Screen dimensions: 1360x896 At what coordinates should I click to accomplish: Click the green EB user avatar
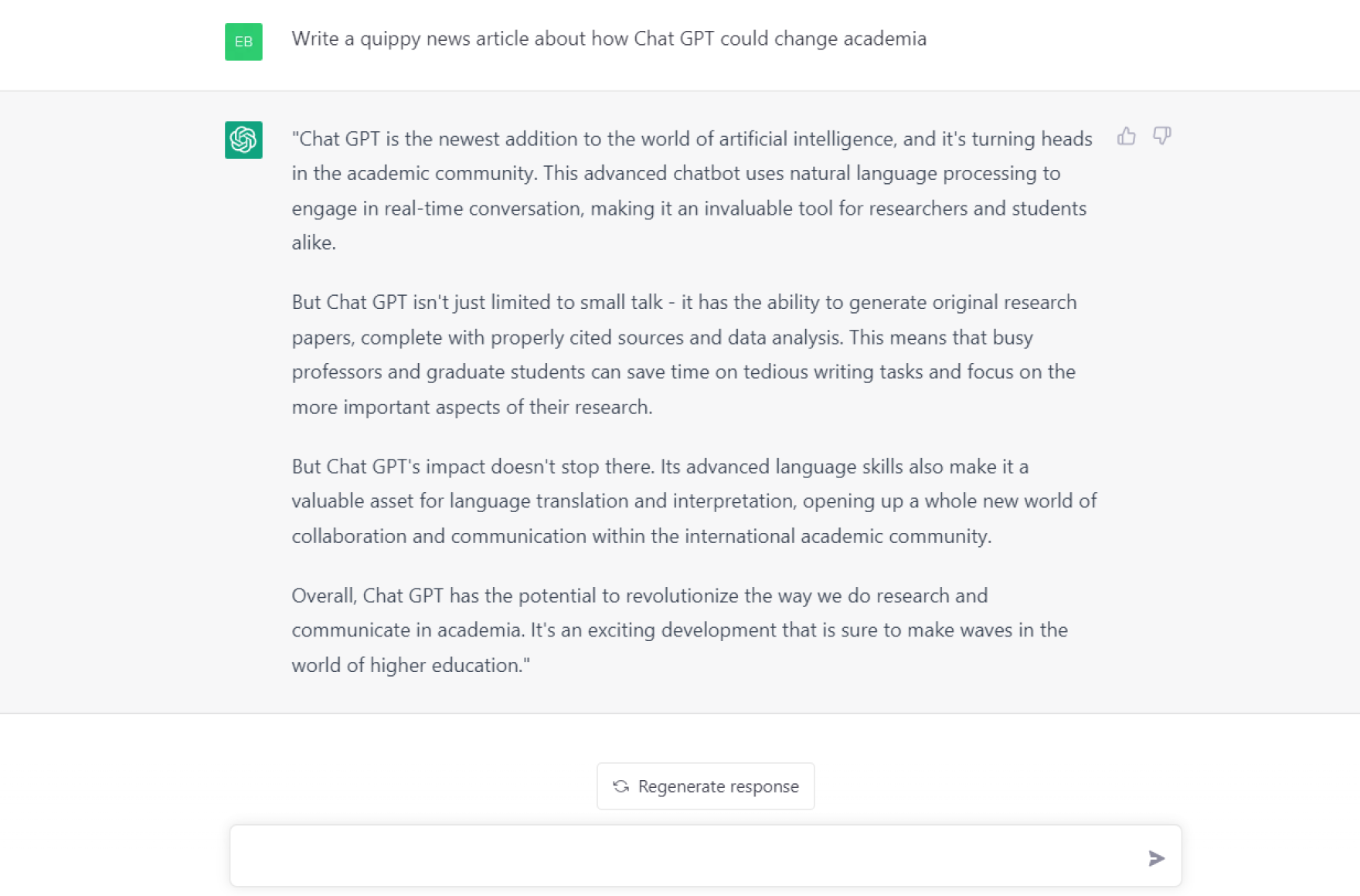point(243,42)
